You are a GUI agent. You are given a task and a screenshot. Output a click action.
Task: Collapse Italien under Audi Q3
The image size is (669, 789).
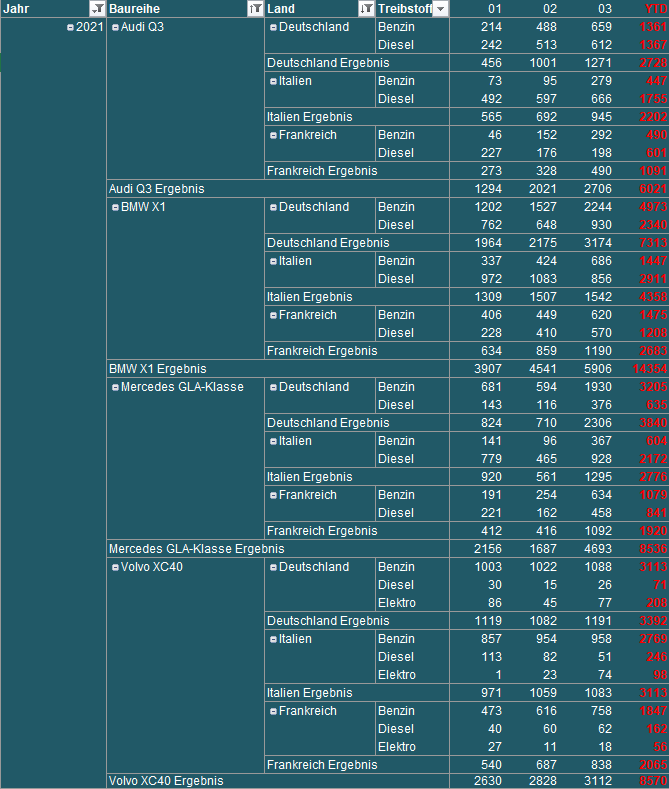tap(273, 82)
